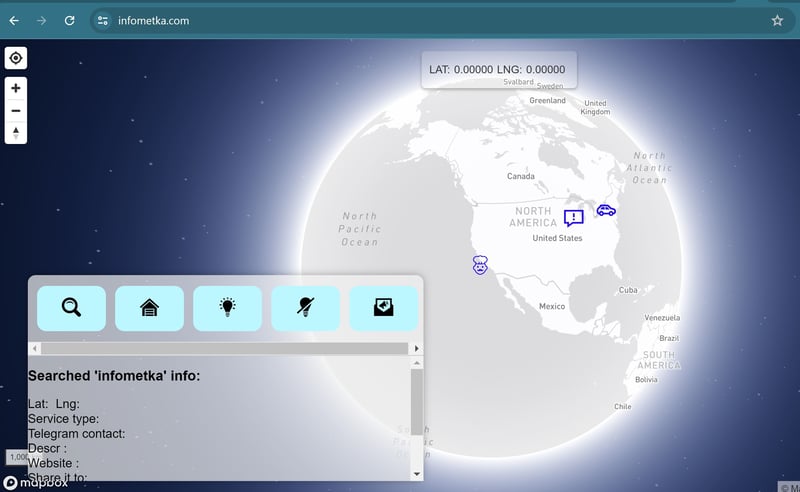Image resolution: width=800 pixels, height=492 pixels.
Task: Click the lit lightbulb button
Action: pyautogui.click(x=228, y=308)
